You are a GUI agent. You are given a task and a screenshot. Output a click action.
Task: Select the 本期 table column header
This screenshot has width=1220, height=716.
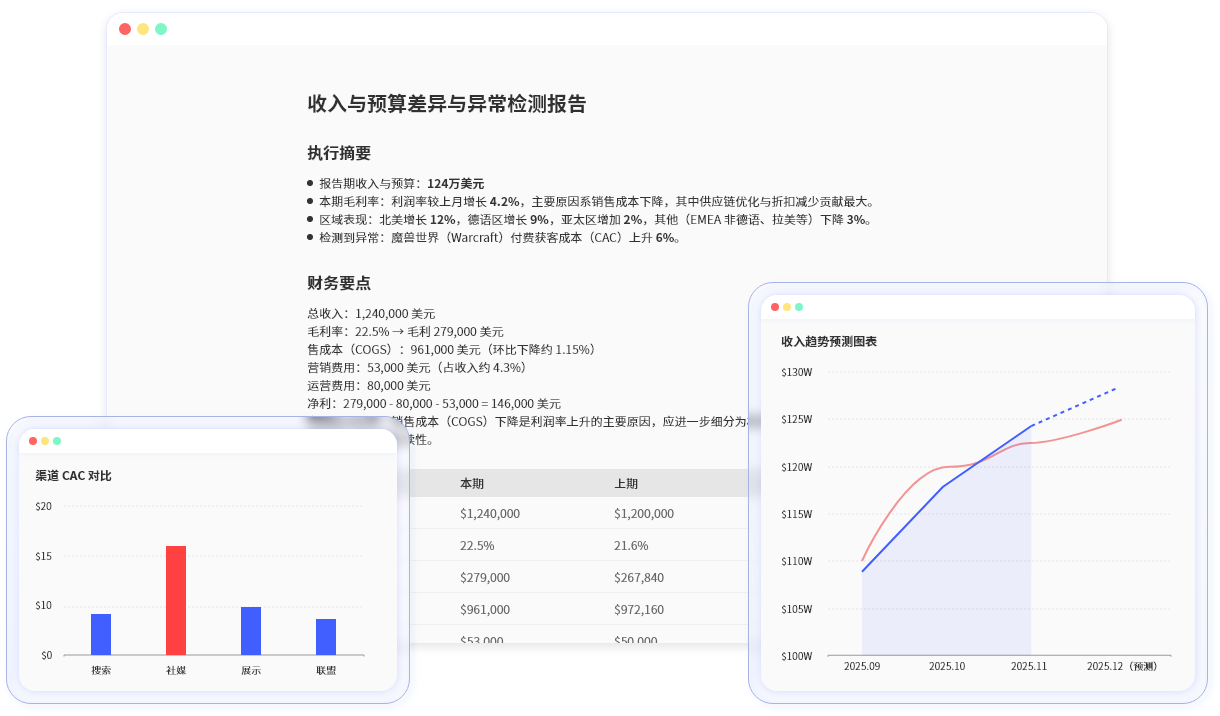(470, 483)
